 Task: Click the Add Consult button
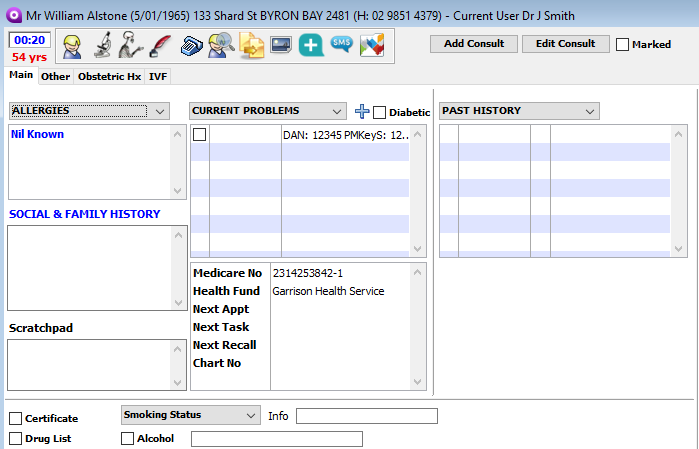(474, 44)
